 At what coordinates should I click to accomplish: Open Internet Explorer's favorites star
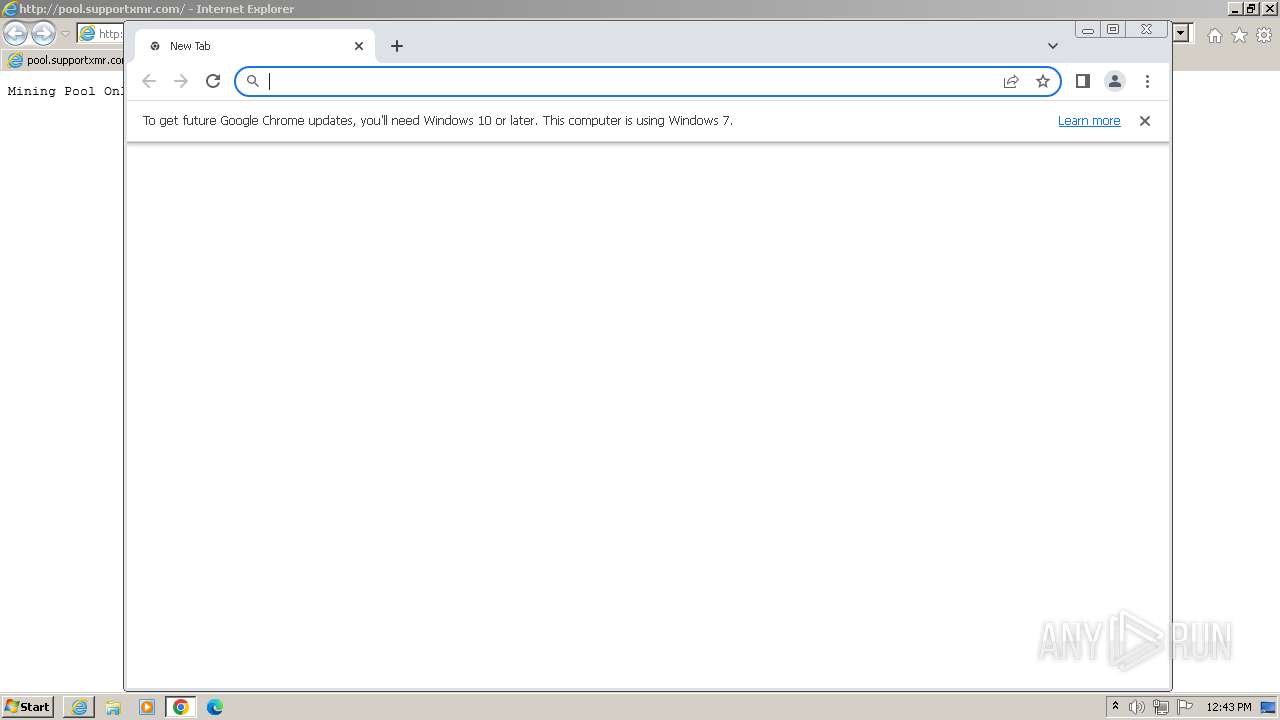pyautogui.click(x=1239, y=35)
